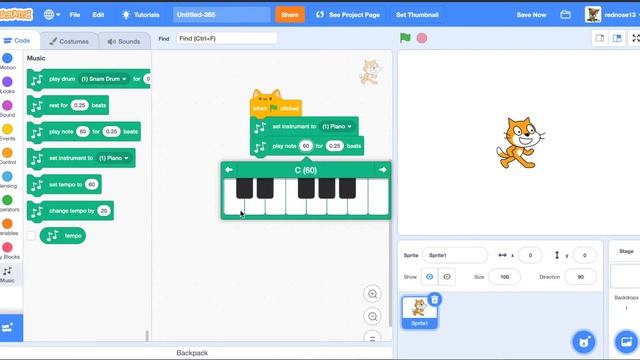Click the cat sprite on stage
The width and height of the screenshot is (640, 360).
[x=520, y=143]
